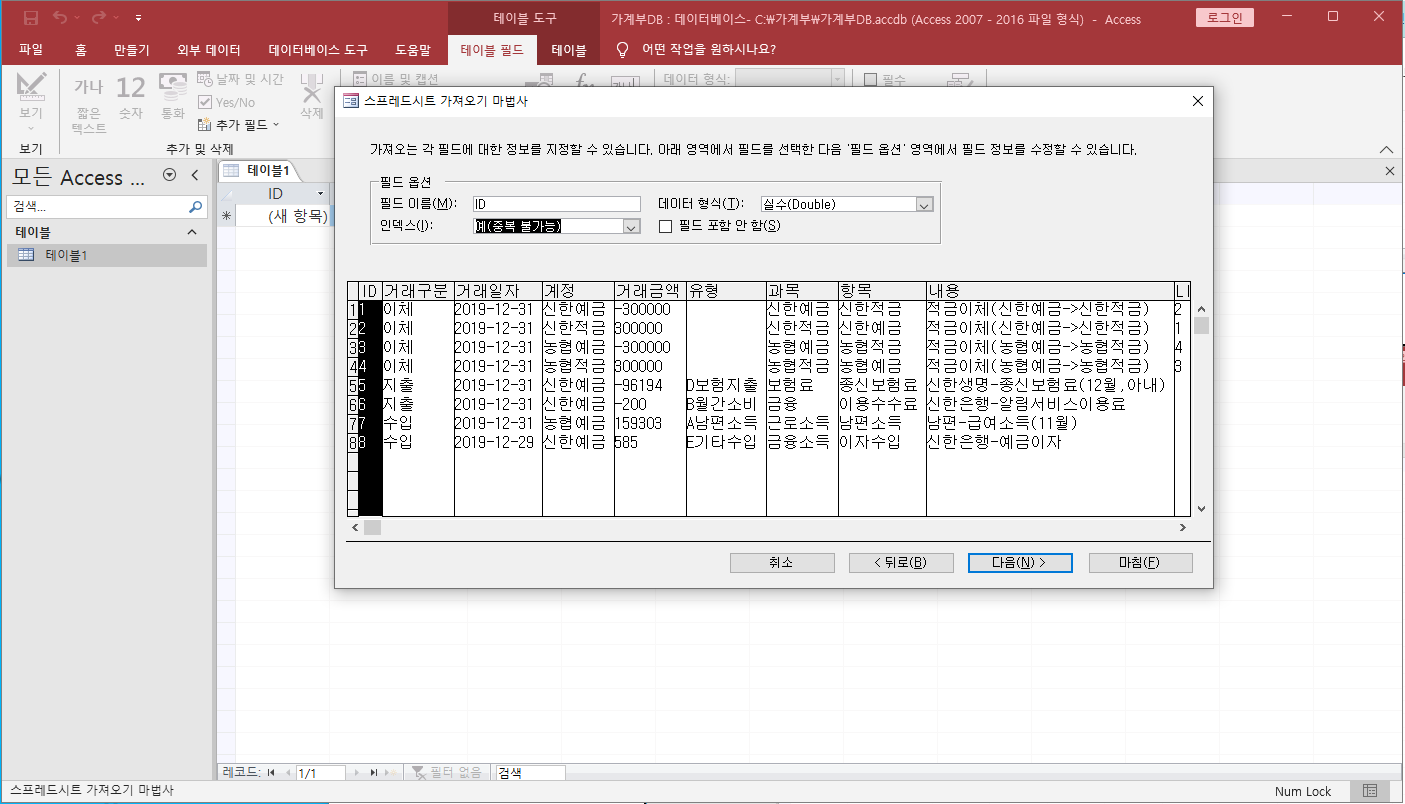
Task: Select the 내용 column header
Action: [x=1050, y=291]
